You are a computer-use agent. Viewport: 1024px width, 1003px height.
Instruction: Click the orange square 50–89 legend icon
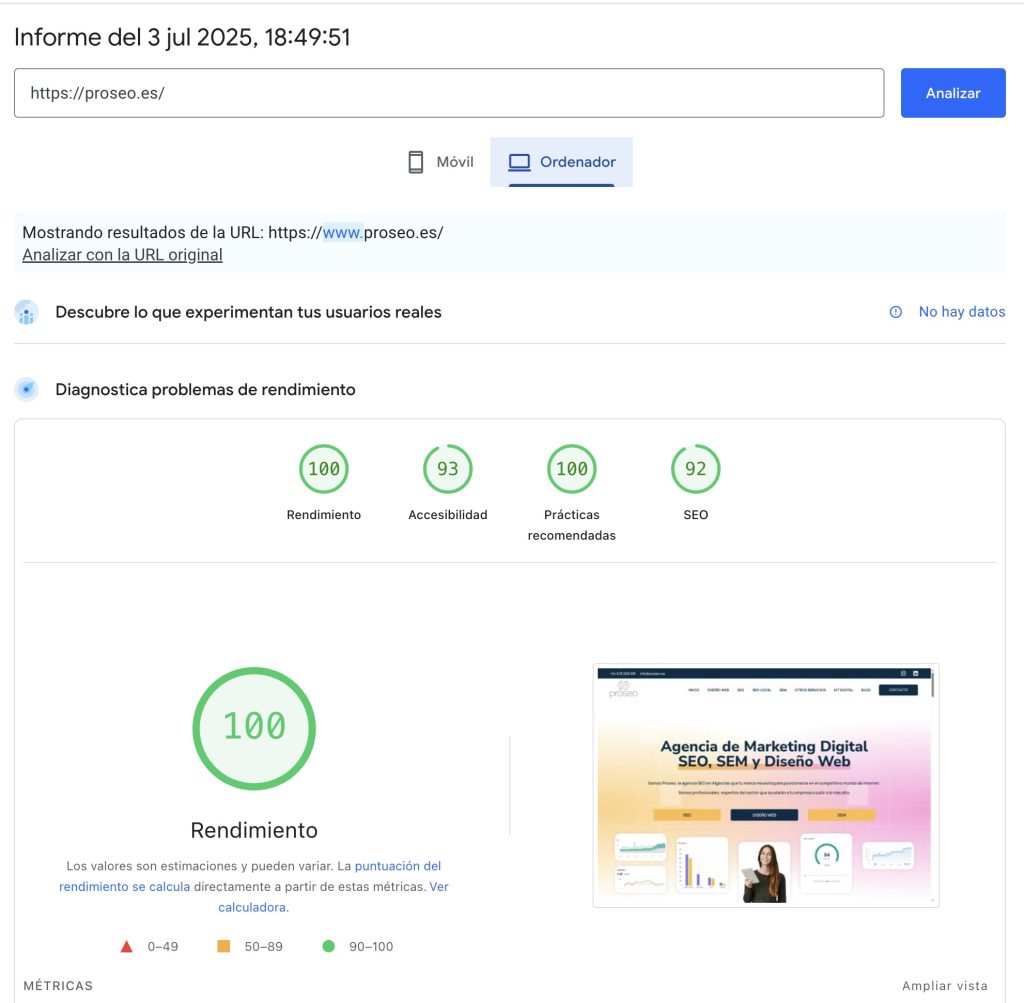[x=224, y=946]
